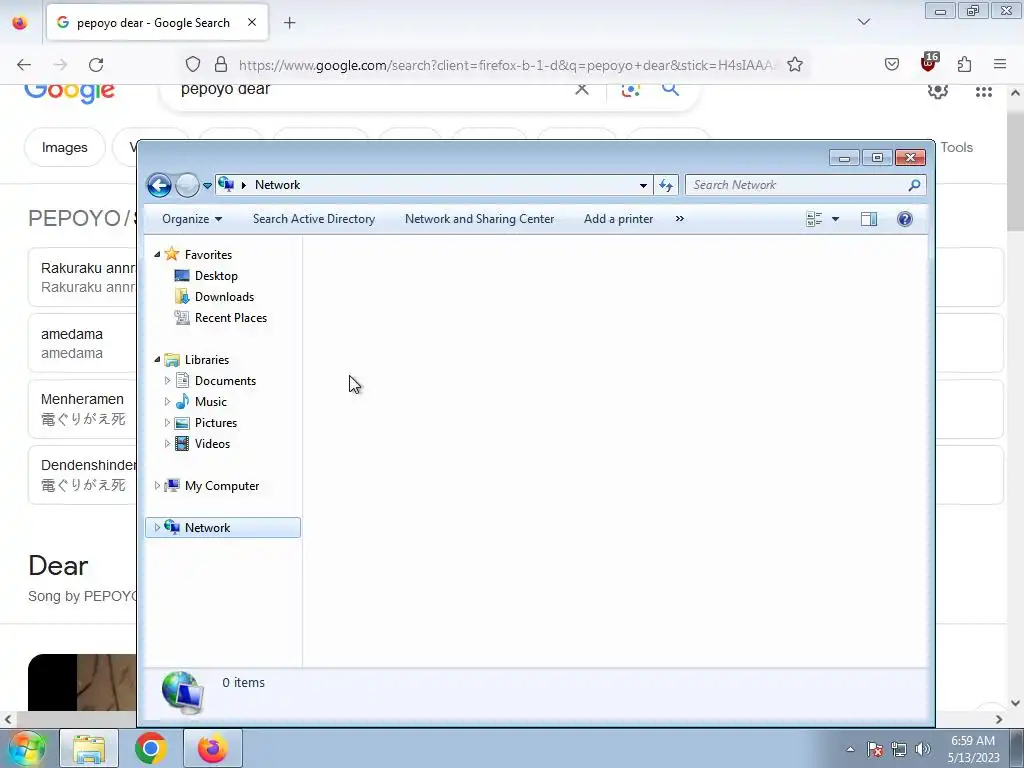Click the search magnifier in Explorer

coord(914,185)
